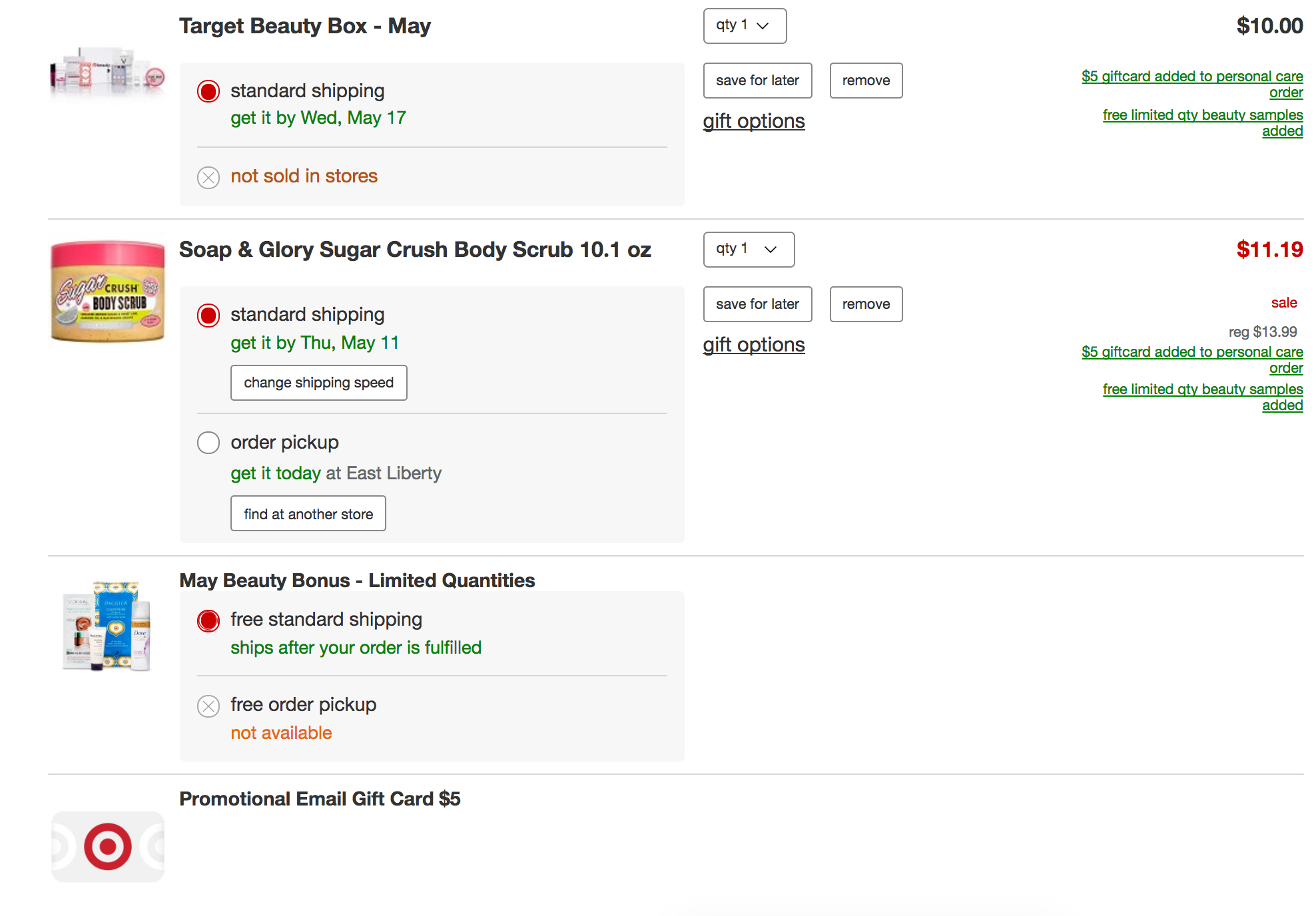This screenshot has width=1316, height=916.
Task: Open $5 giftcard offer link under body scrub
Action: [1192, 360]
